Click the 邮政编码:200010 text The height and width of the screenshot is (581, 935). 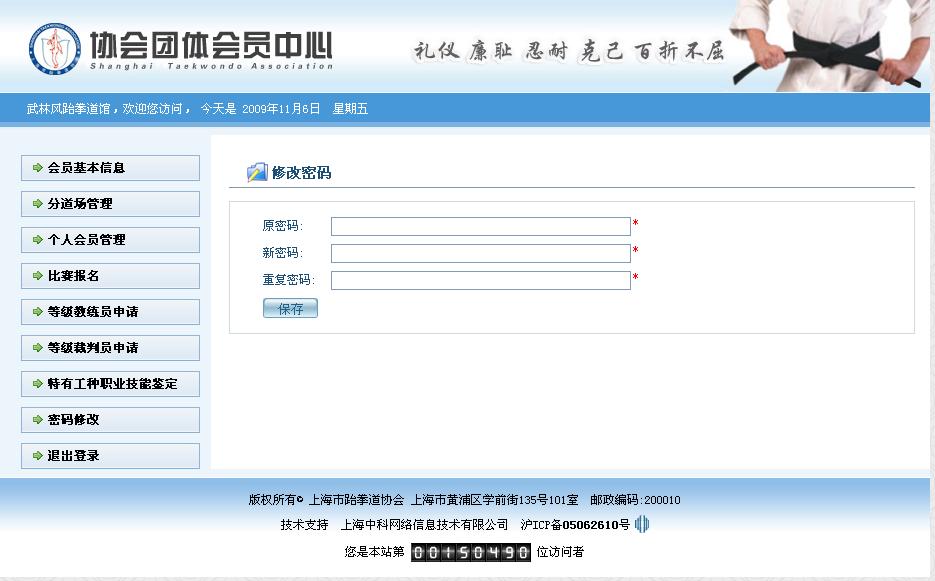pos(635,500)
